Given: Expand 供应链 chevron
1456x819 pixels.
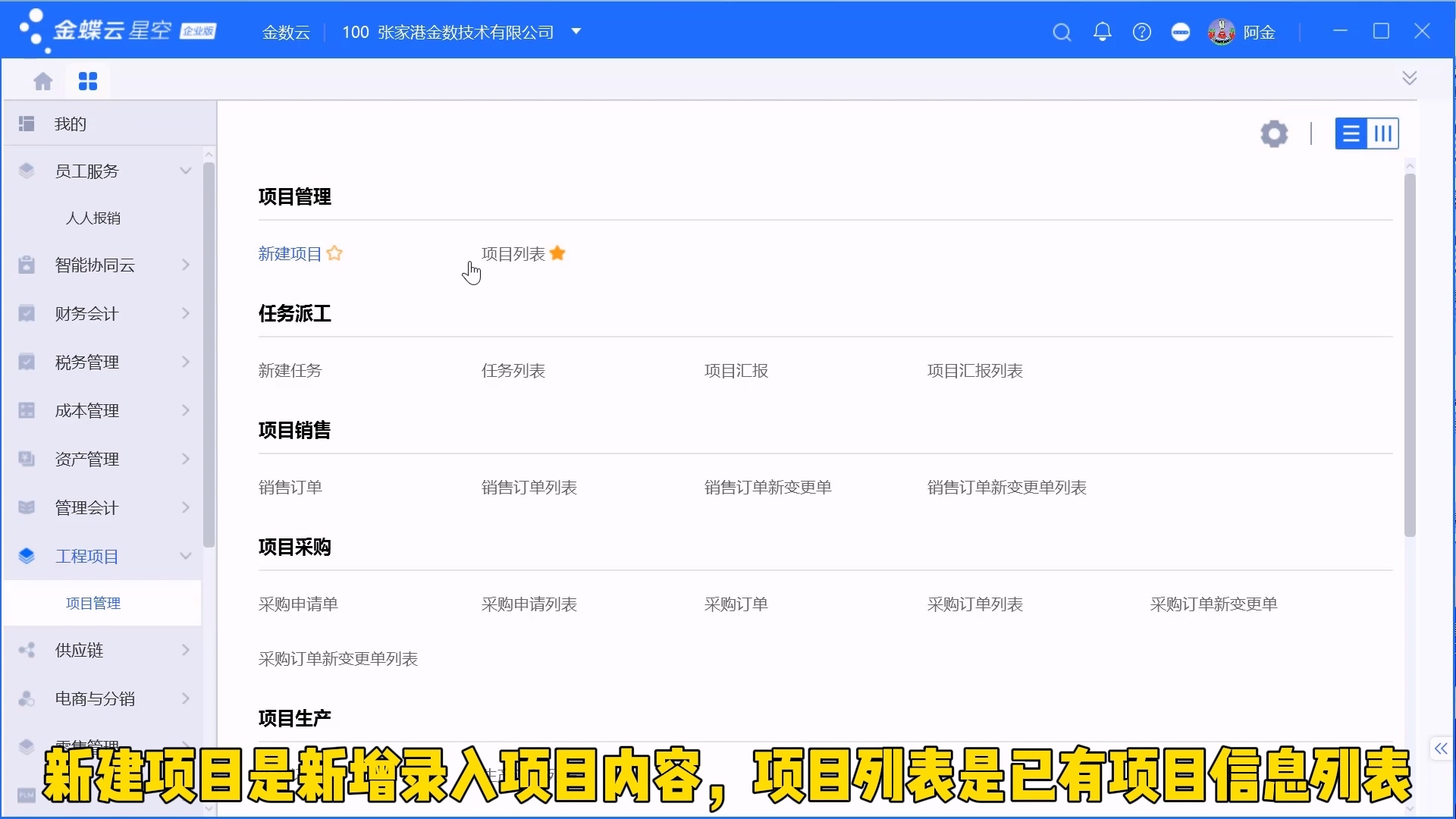Looking at the screenshot, I should [x=186, y=651].
